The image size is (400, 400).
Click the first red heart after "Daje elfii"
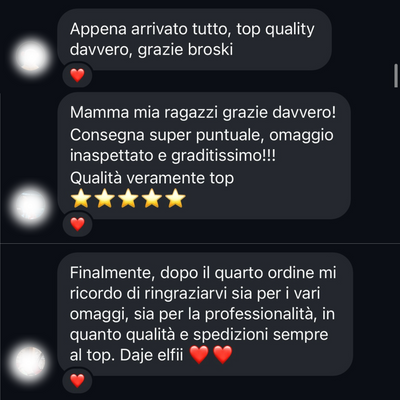coord(199,354)
